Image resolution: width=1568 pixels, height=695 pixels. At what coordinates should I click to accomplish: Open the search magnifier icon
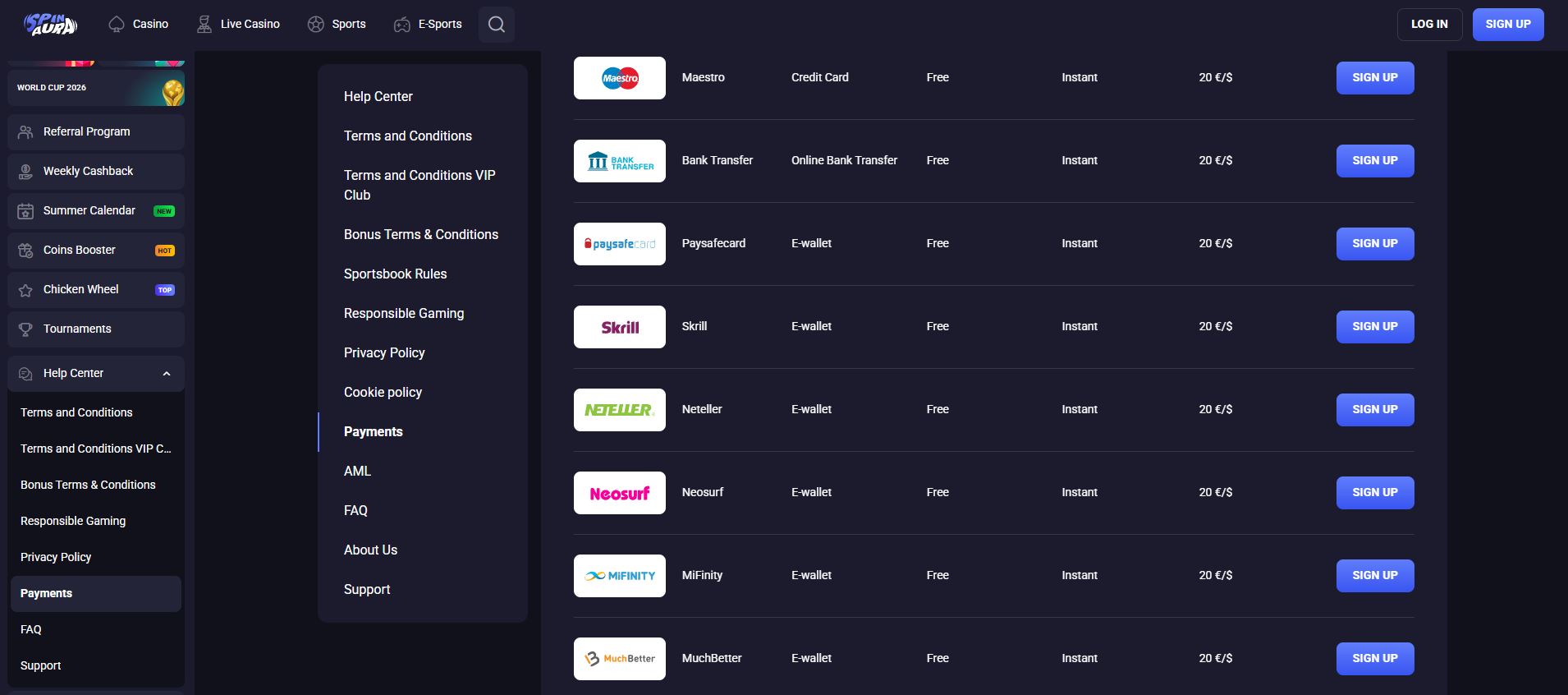click(497, 25)
